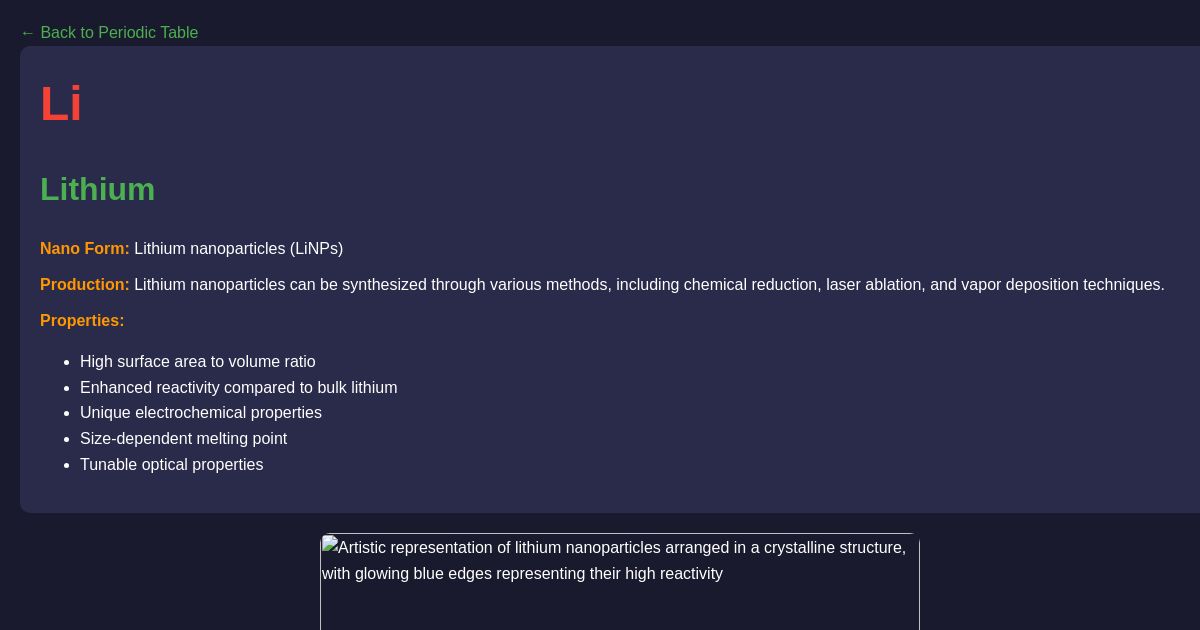The image size is (1200, 630).
Task: Click the Properties label
Action: pos(82,321)
